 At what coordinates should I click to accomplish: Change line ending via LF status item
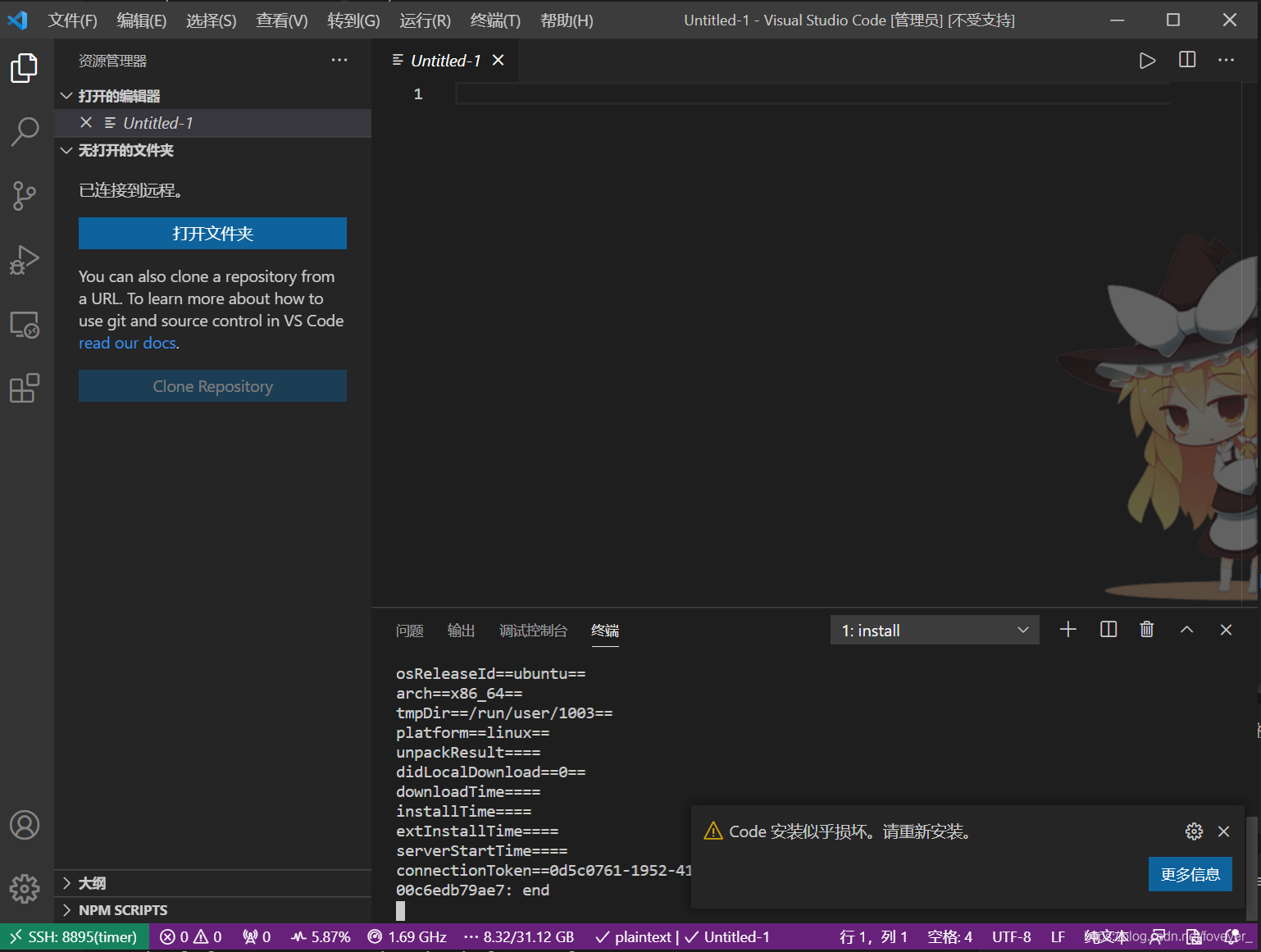1058,937
